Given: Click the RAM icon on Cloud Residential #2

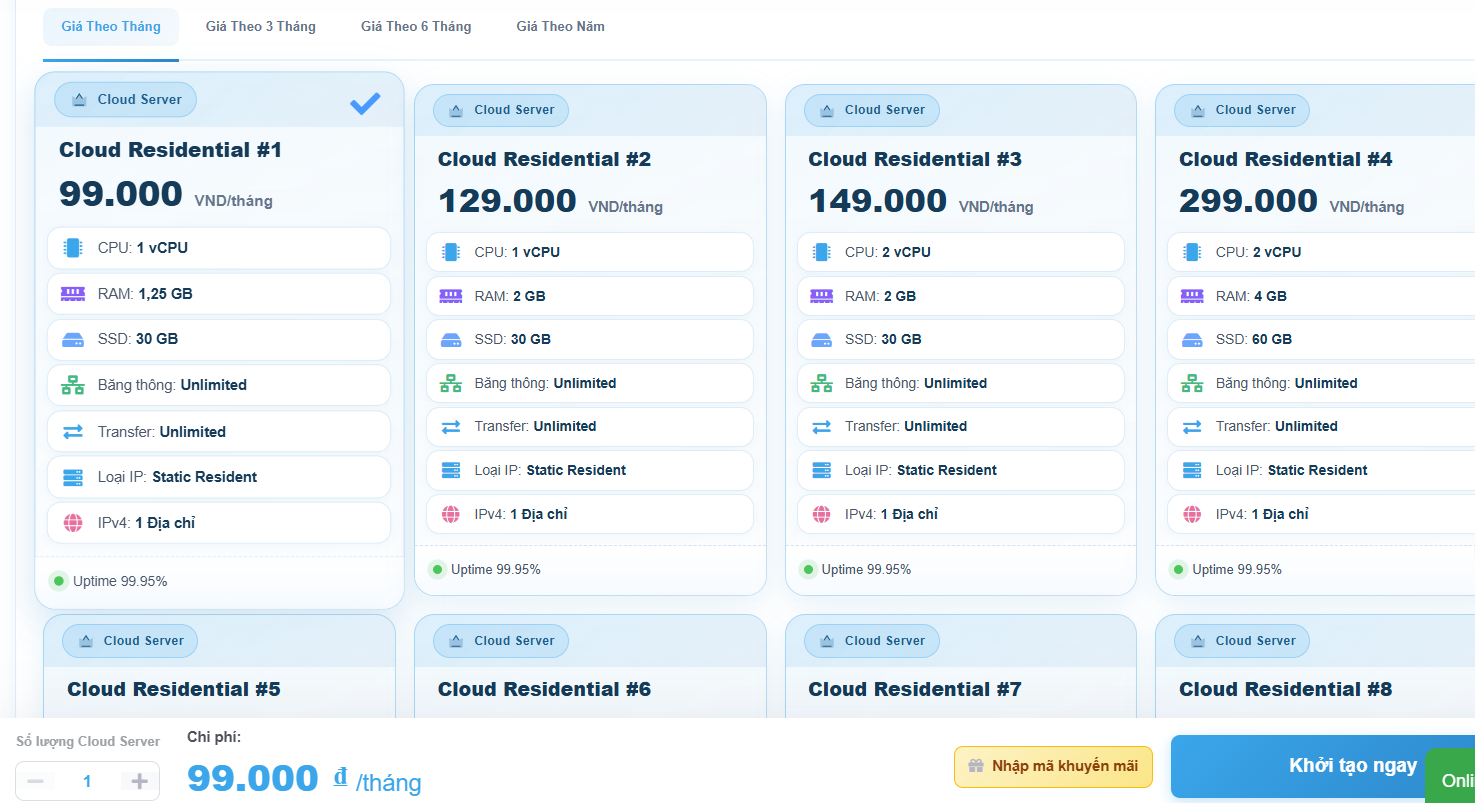Looking at the screenshot, I should tap(451, 295).
